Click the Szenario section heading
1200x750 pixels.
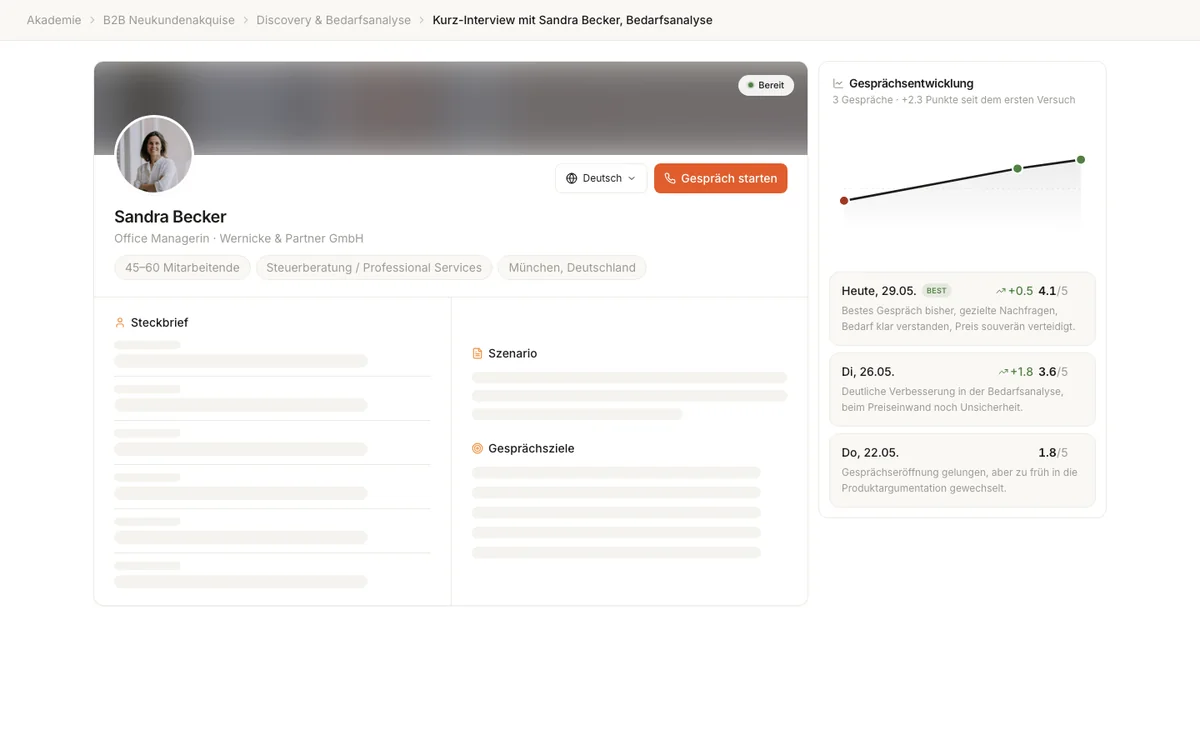(x=512, y=354)
